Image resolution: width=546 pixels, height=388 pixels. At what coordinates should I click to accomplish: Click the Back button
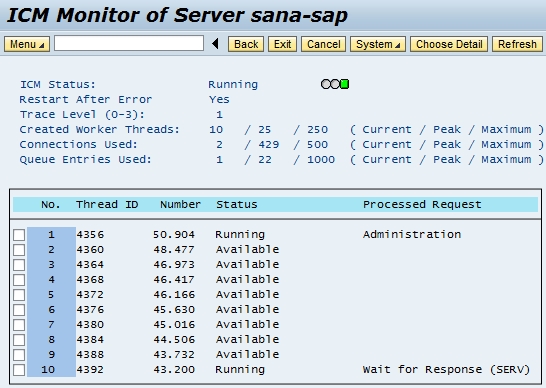(x=246, y=44)
